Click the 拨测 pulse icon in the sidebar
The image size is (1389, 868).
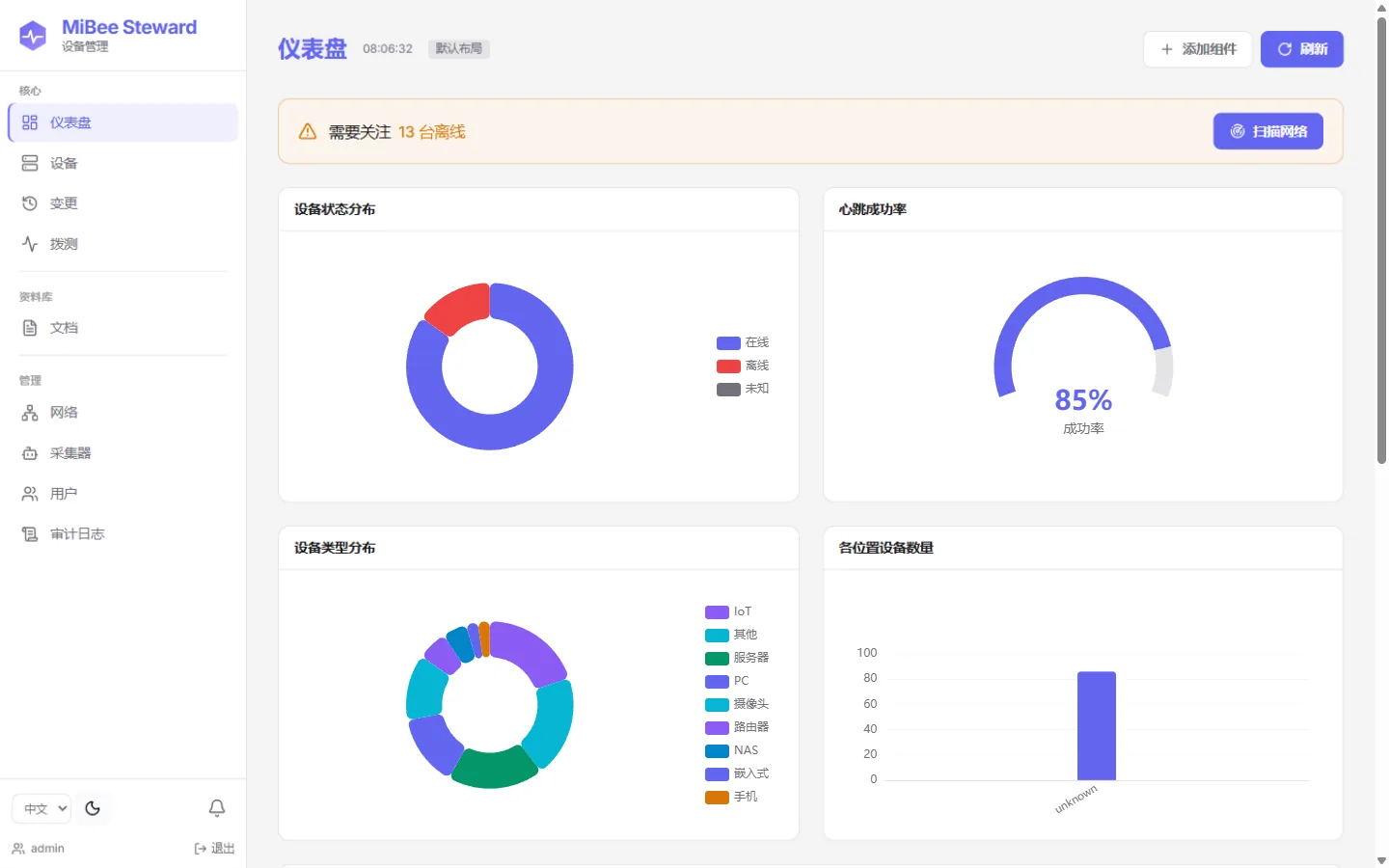[30, 244]
